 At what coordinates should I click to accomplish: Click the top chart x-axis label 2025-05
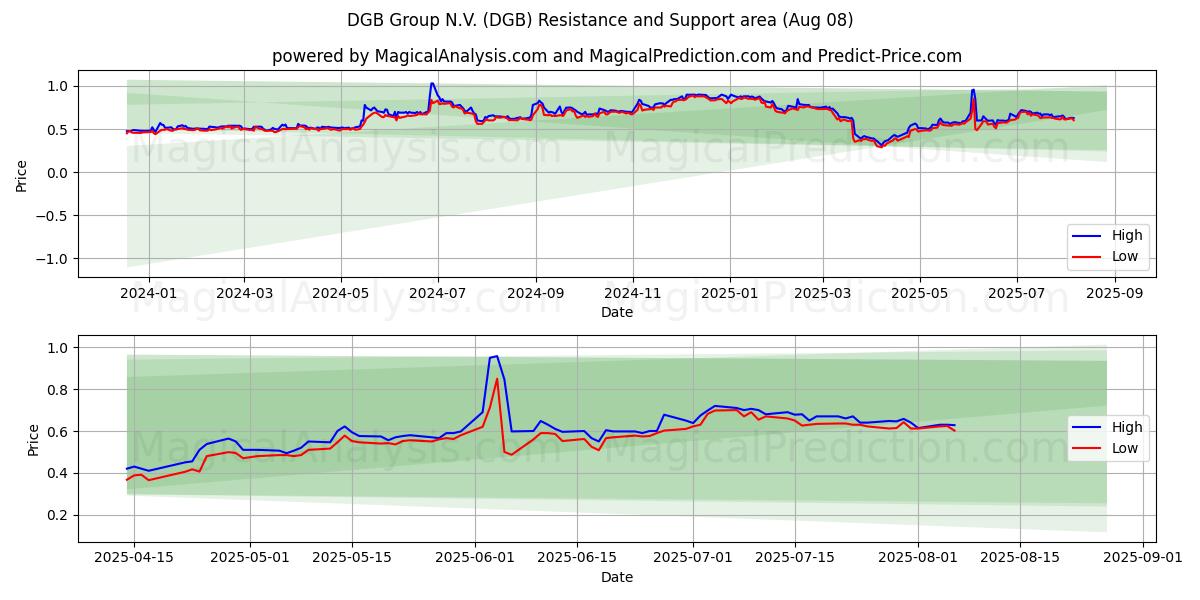click(919, 294)
